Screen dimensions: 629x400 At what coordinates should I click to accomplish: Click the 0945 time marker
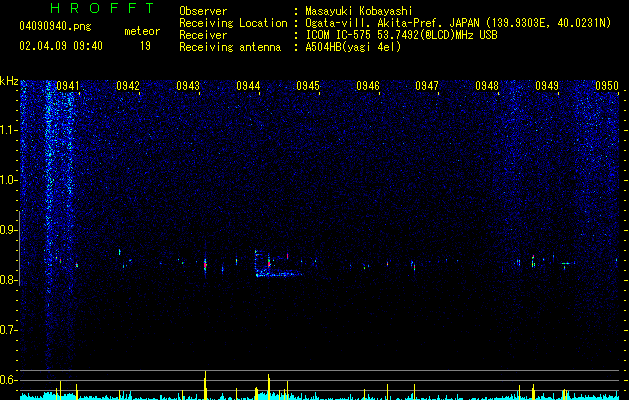pos(308,86)
